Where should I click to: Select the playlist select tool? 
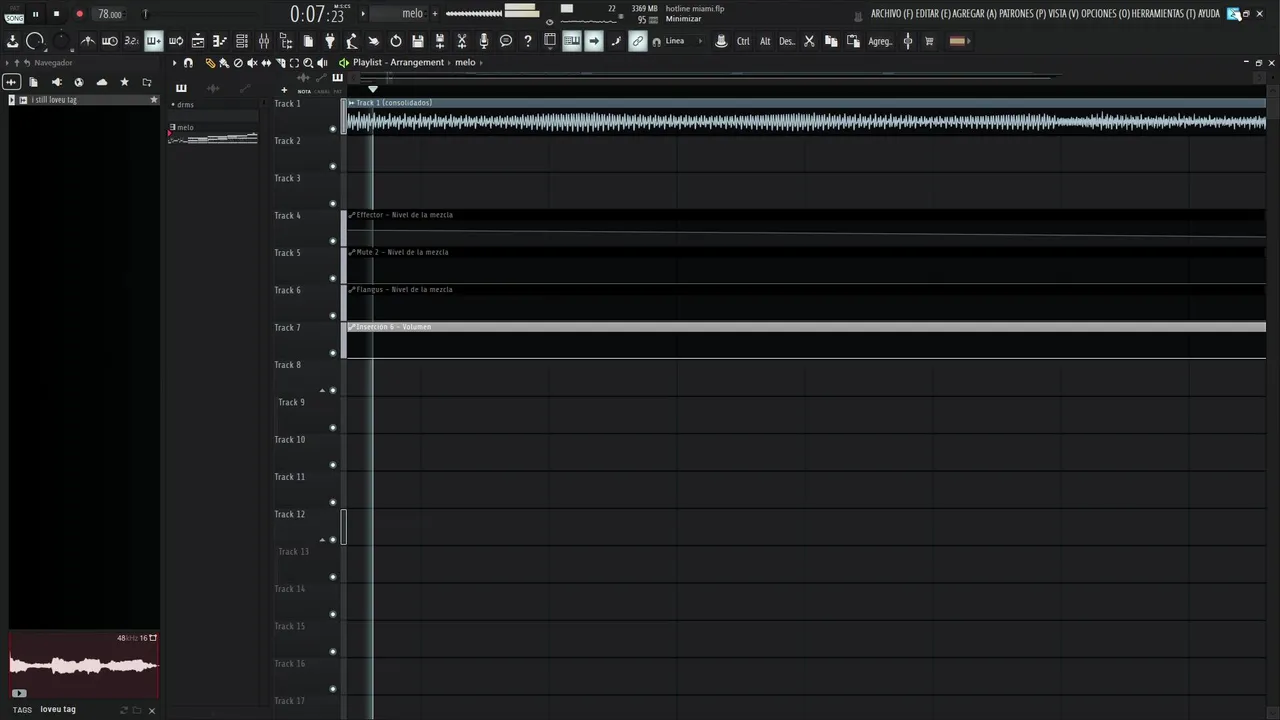(x=294, y=63)
